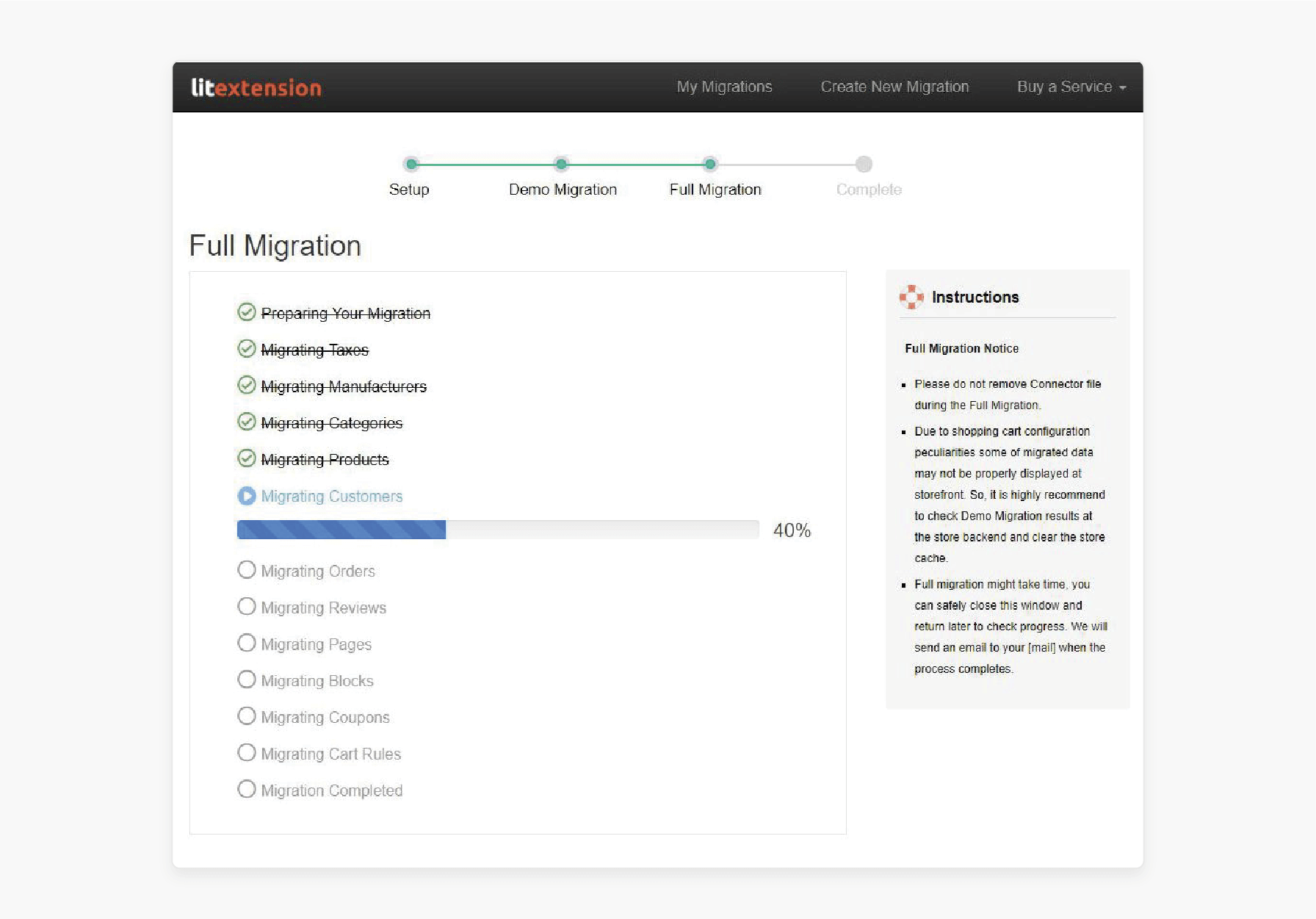Click the circle beside Migrating Blocks
This screenshot has width=1316, height=919.
pyautogui.click(x=247, y=680)
